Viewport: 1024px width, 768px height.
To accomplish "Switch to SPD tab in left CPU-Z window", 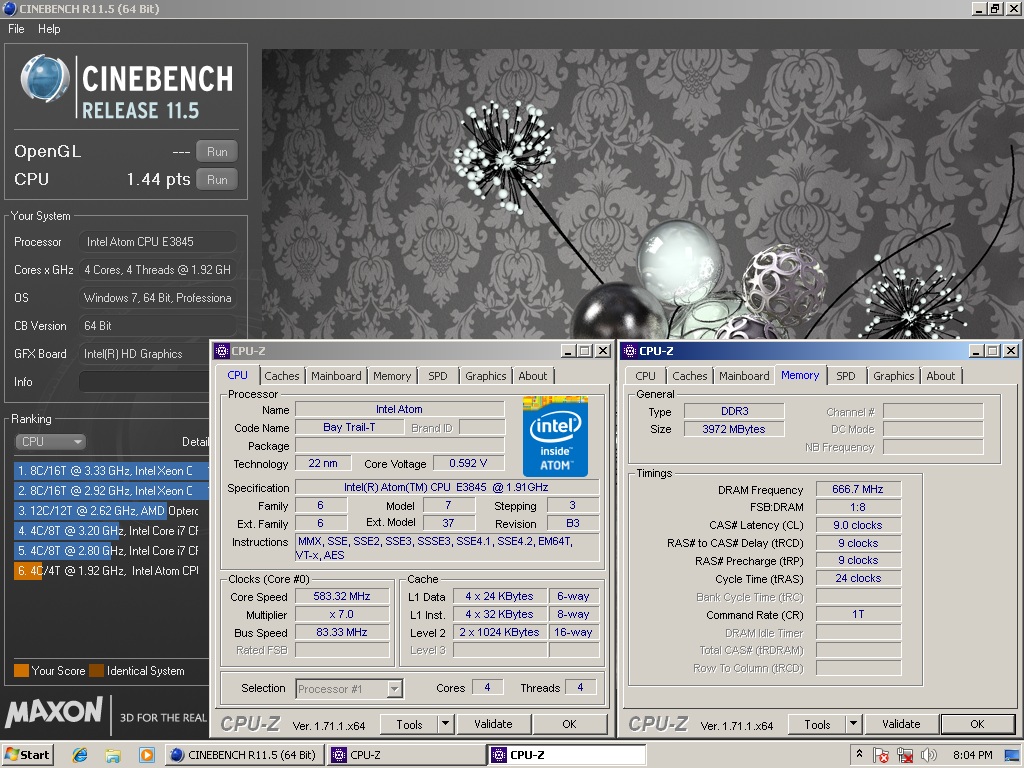I will pyautogui.click(x=438, y=376).
